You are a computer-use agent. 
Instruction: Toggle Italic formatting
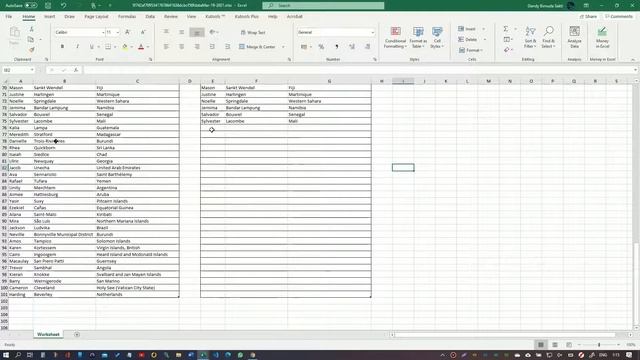tap(77, 47)
